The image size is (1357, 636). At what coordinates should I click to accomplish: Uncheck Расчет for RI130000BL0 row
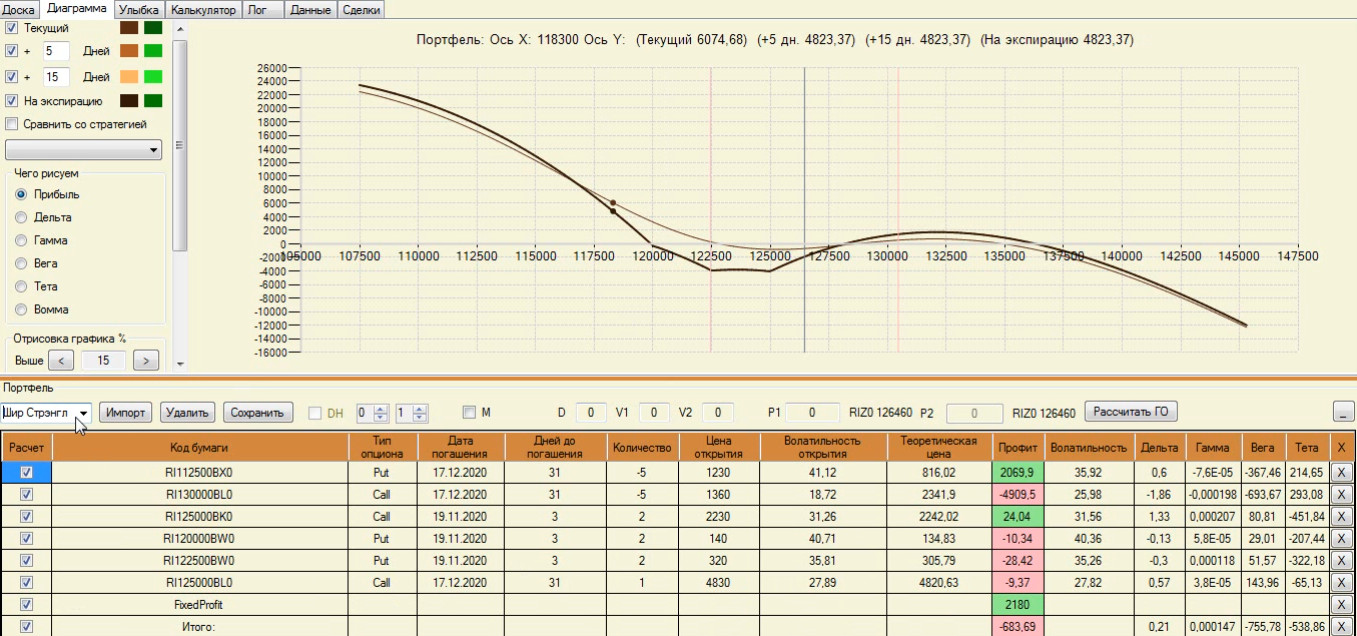point(26,494)
